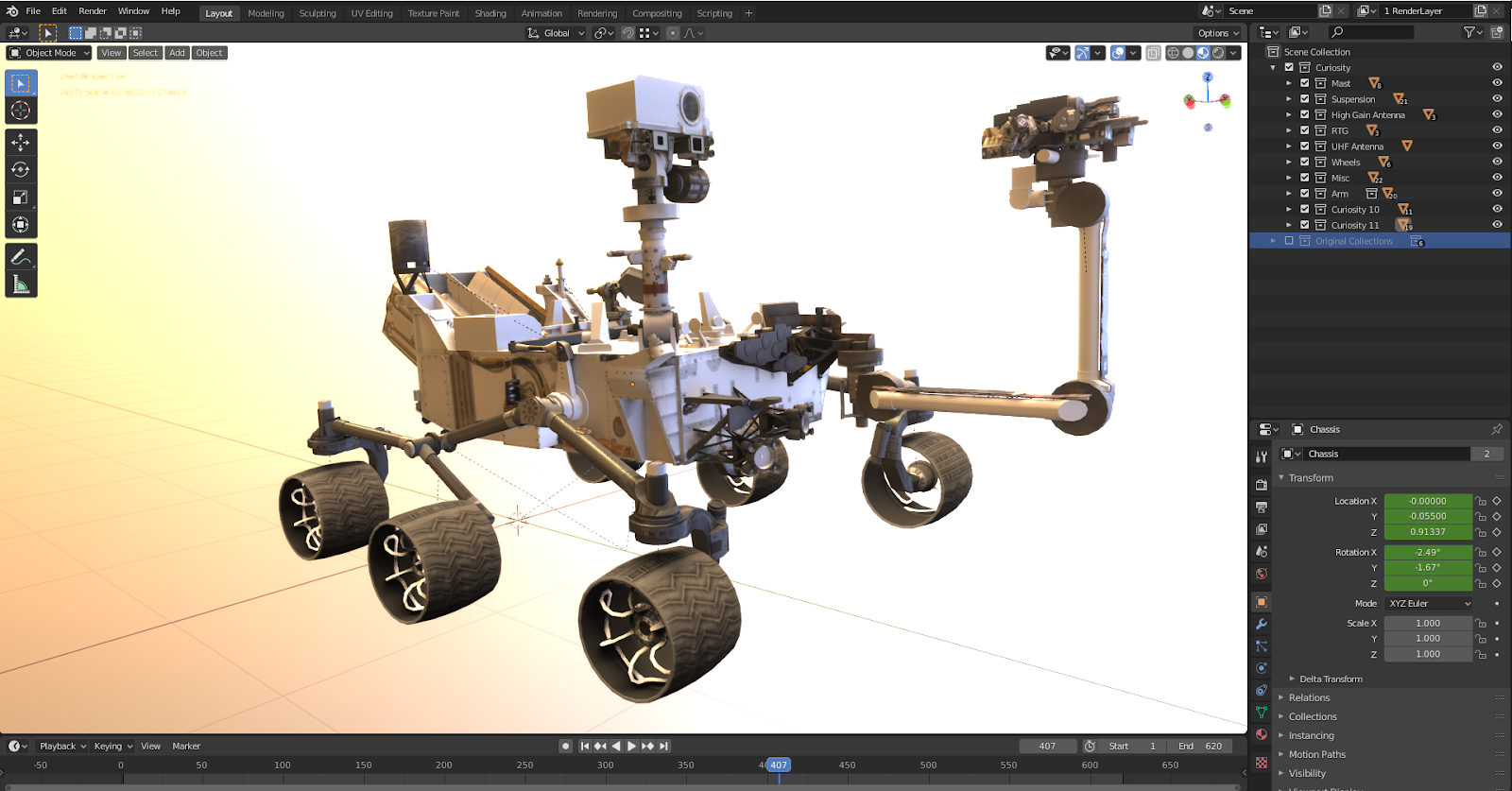Play the animation in reverse

point(616,747)
